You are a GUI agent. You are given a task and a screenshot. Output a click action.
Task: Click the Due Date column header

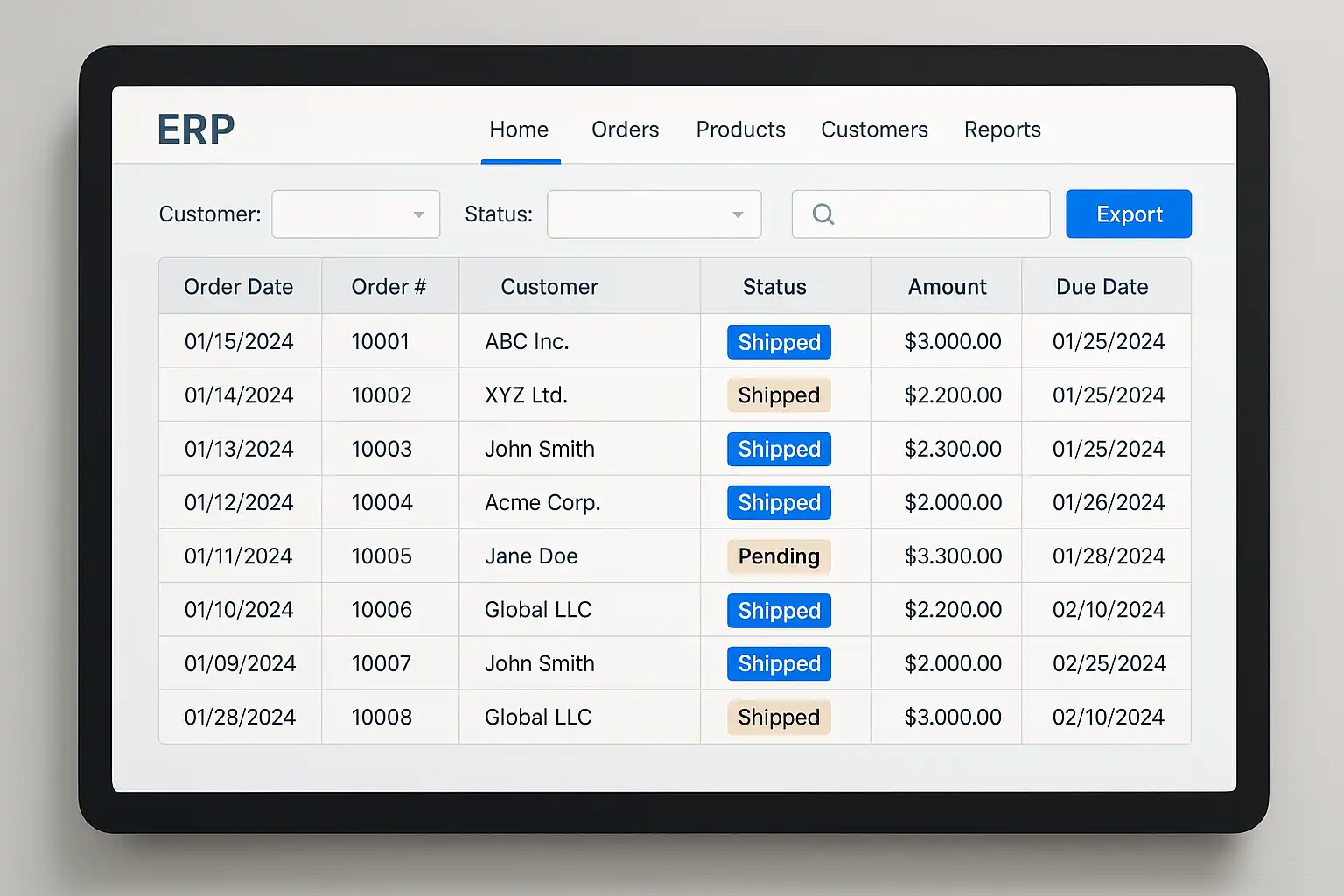(1102, 287)
